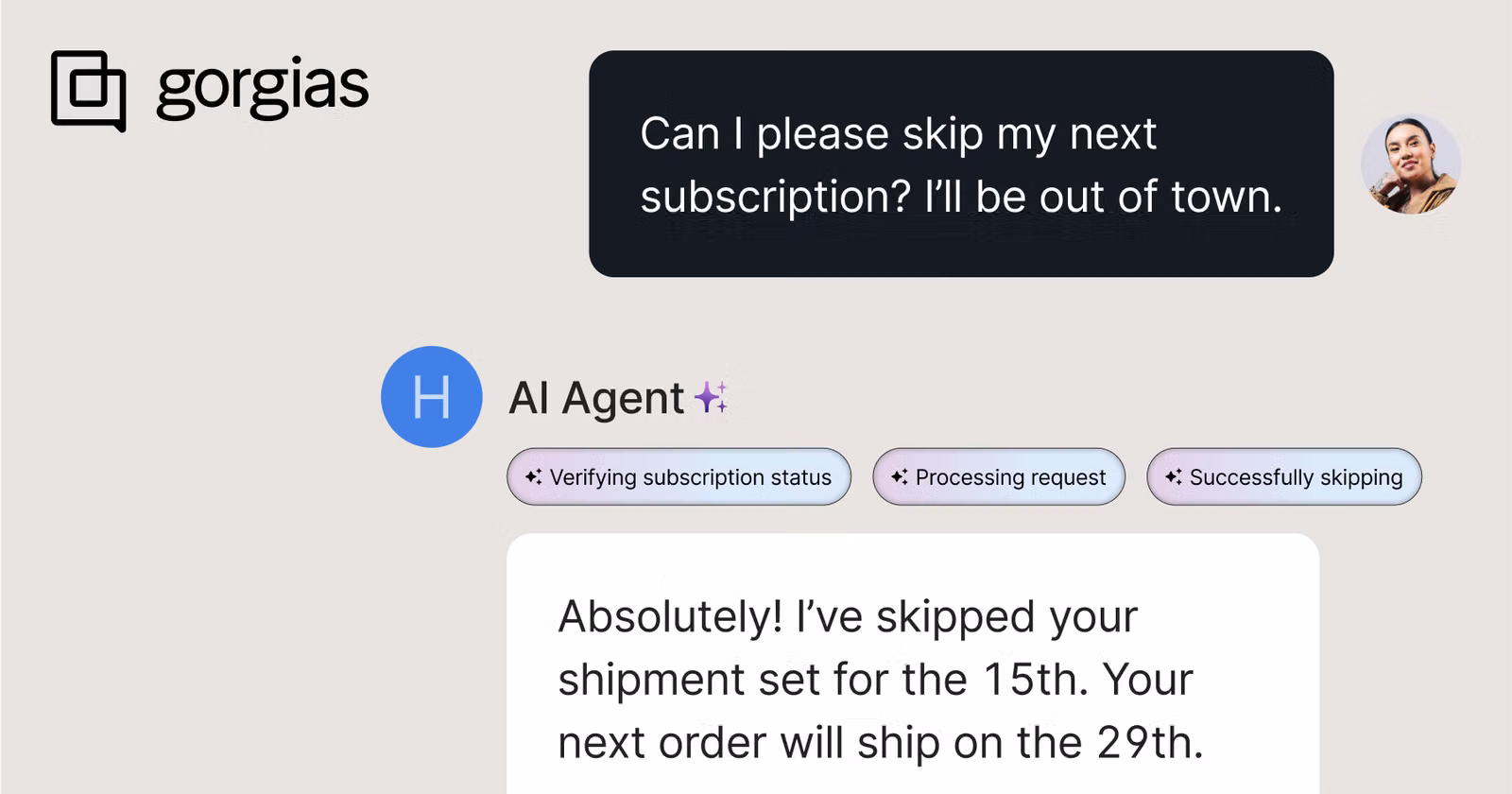Select the Verifying subscription status label

[690, 477]
